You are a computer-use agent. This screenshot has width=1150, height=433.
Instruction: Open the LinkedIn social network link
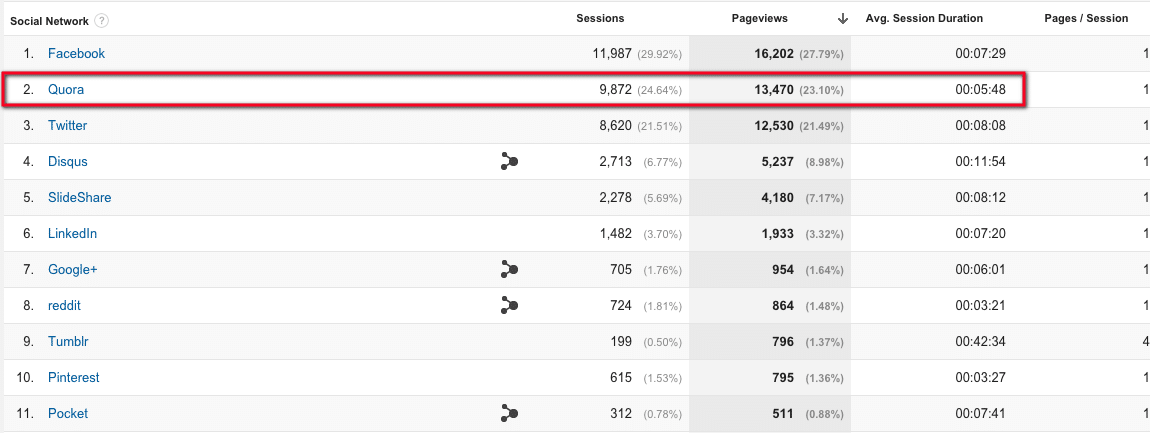tap(72, 233)
